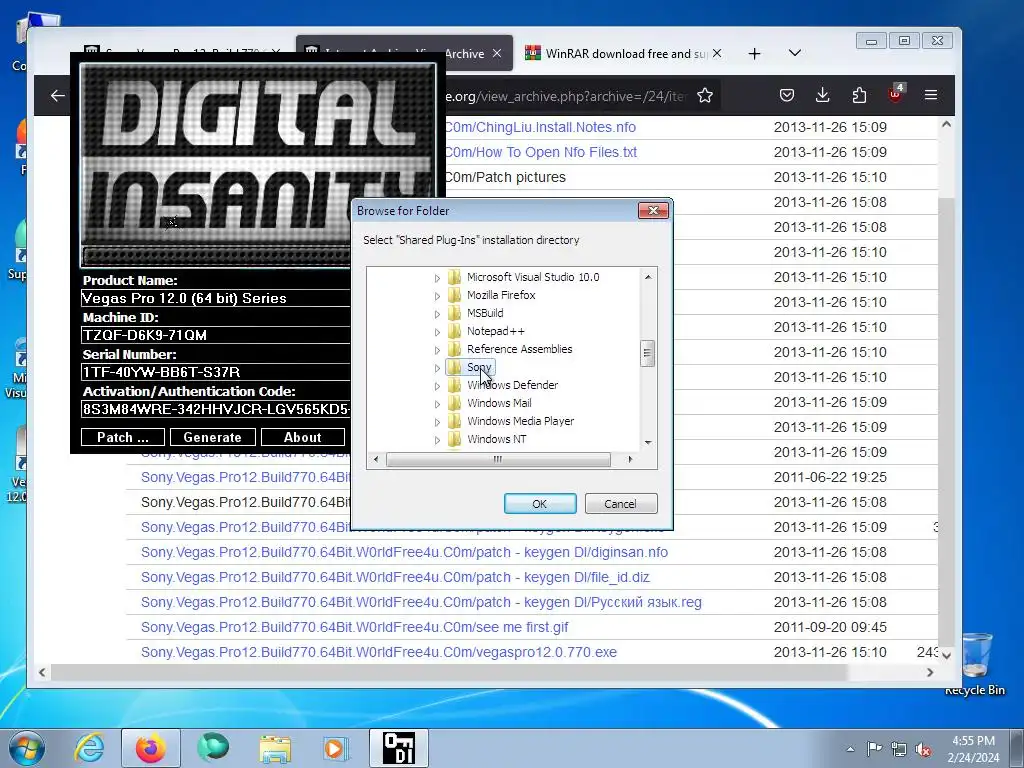Open the File Explorer taskbar icon
1024x768 pixels.
point(275,748)
